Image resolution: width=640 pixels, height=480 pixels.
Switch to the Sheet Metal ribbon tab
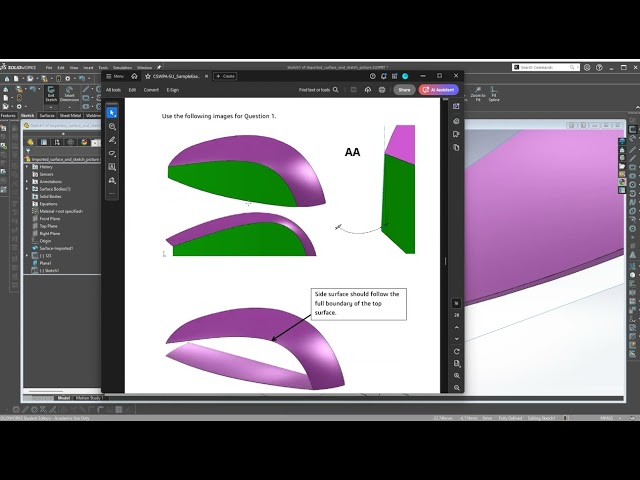pyautogui.click(x=70, y=116)
